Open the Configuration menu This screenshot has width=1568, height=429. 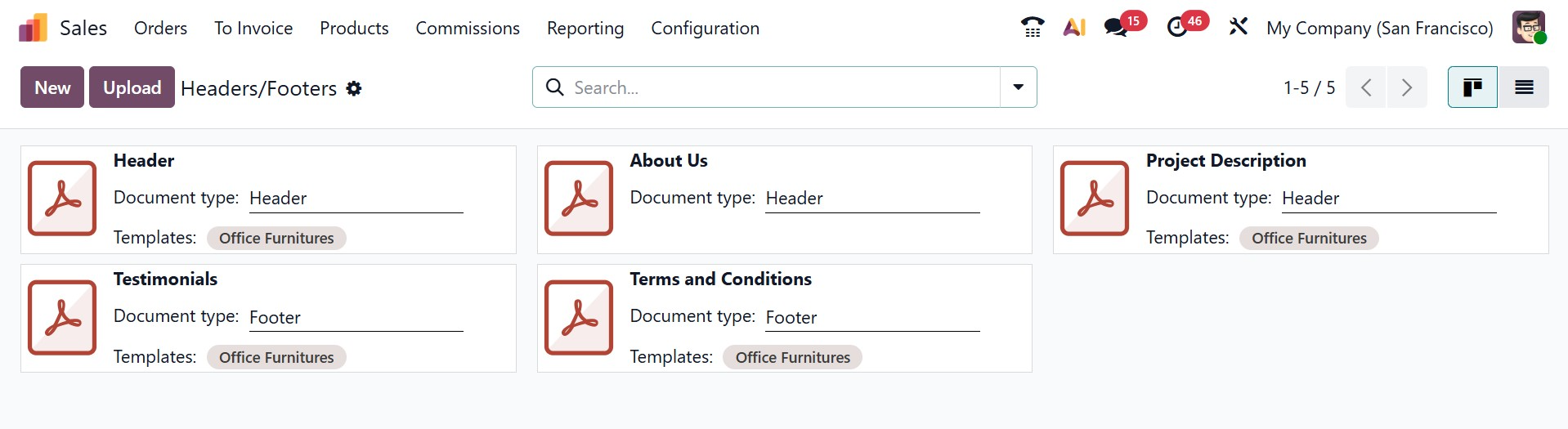705,29
